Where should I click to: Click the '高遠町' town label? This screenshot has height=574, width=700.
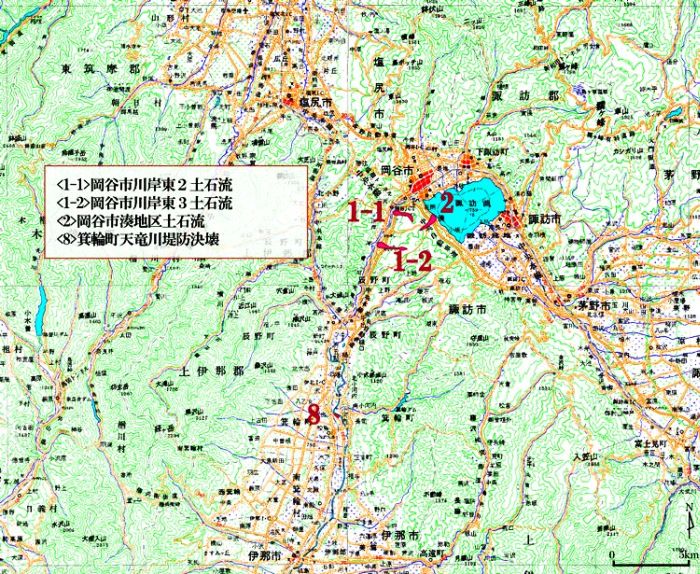433,553
